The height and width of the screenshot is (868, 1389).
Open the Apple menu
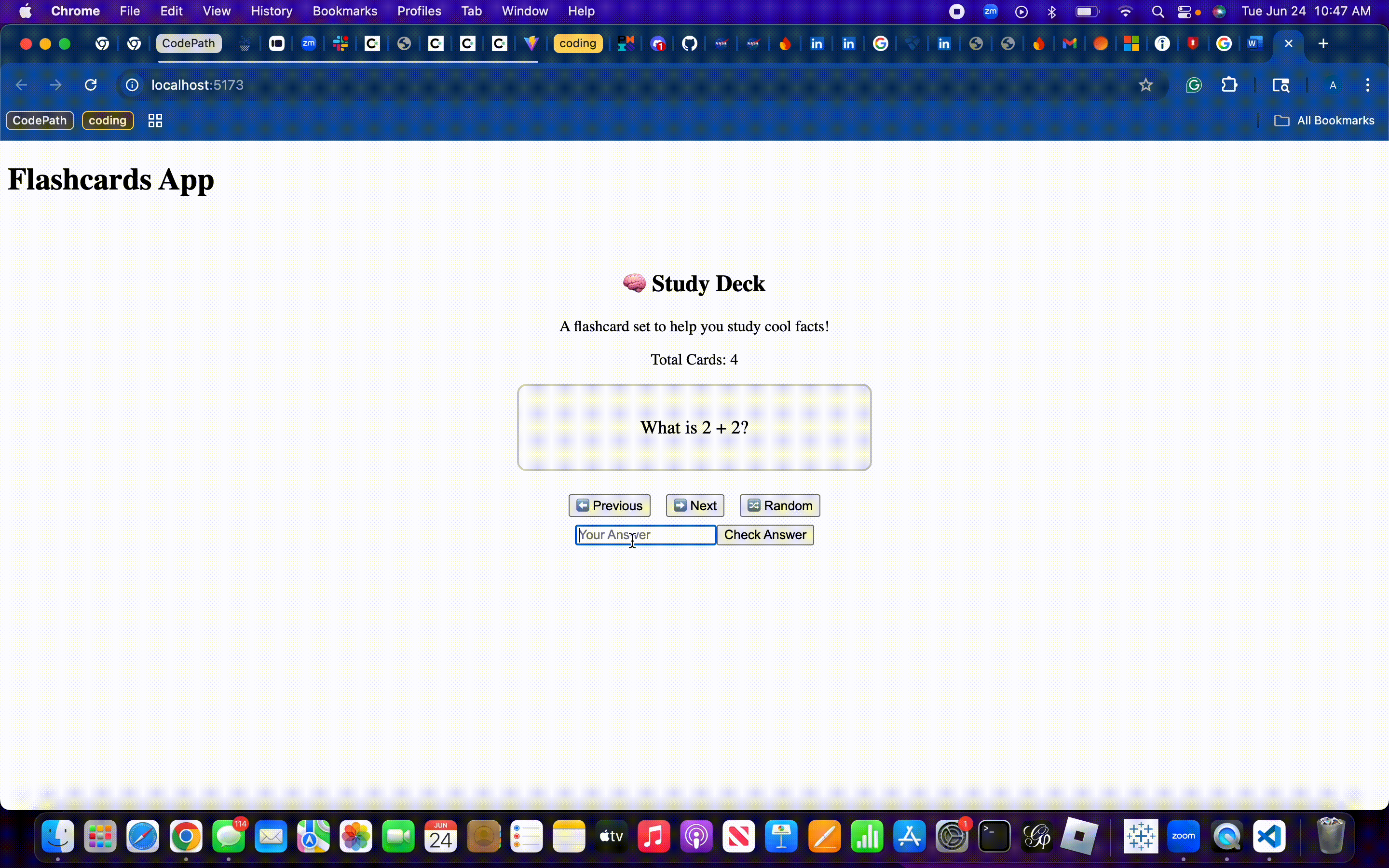click(25, 11)
